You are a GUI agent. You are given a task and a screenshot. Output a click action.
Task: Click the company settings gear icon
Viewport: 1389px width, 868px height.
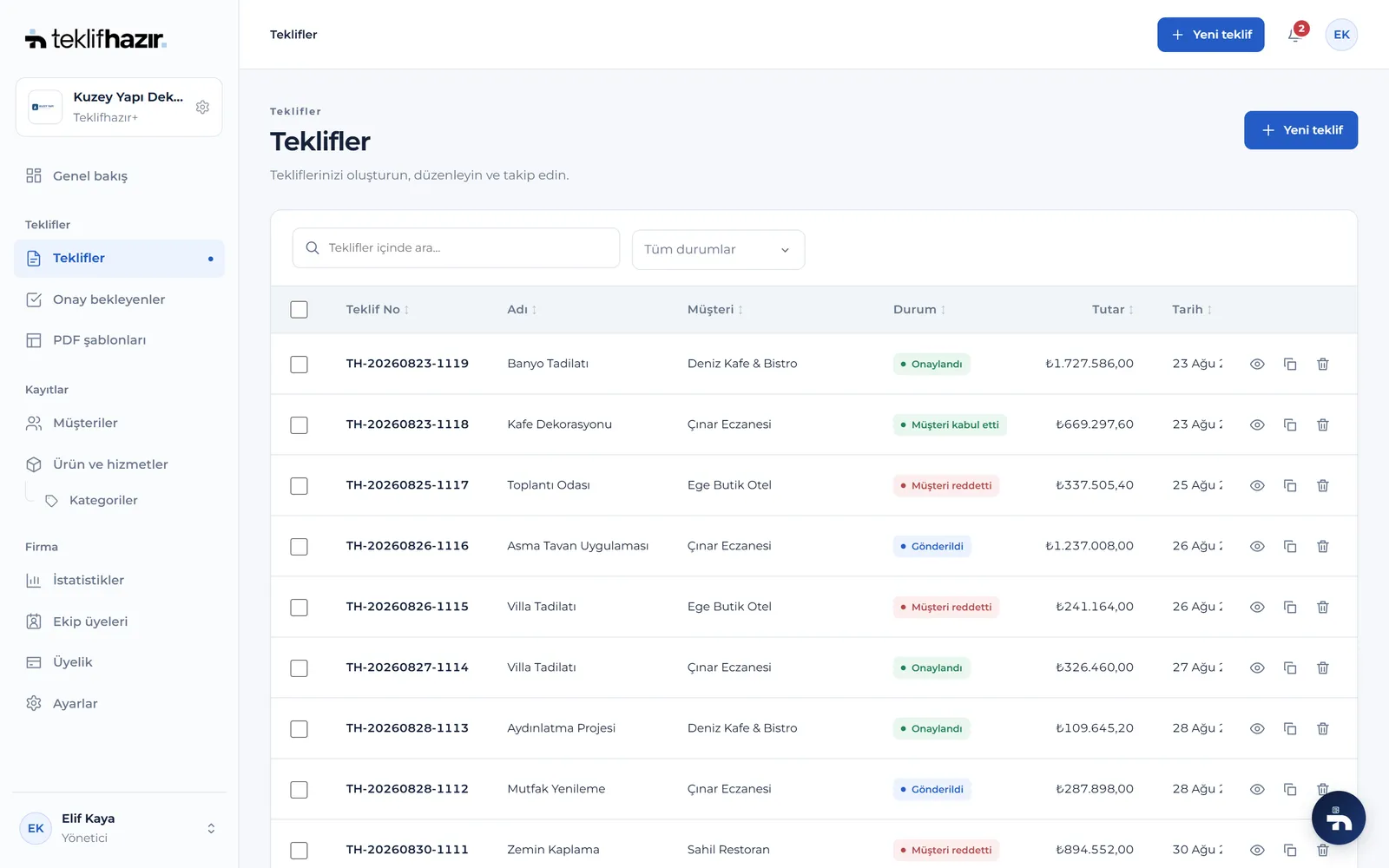coord(202,107)
